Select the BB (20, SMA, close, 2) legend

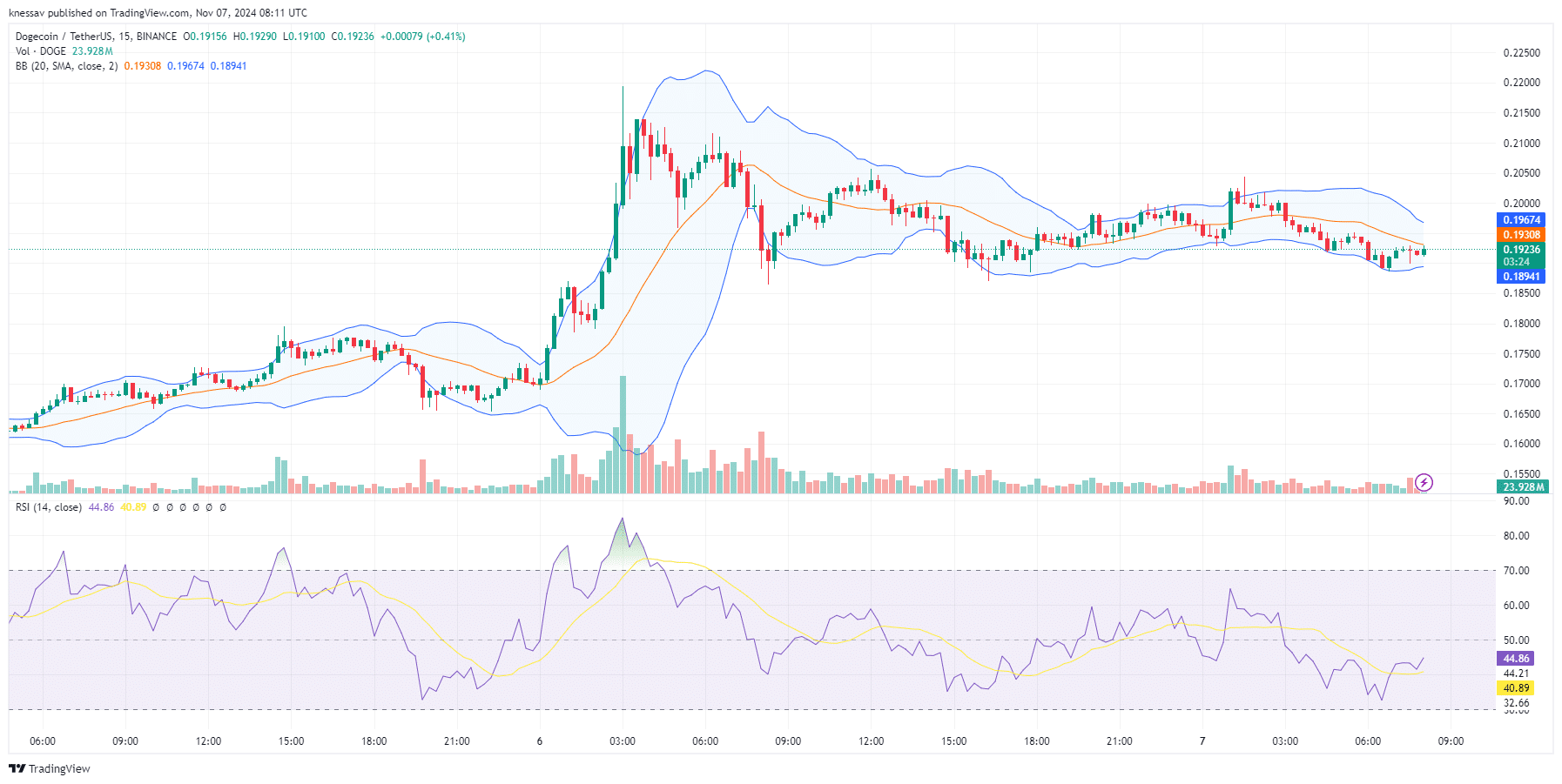[x=66, y=66]
